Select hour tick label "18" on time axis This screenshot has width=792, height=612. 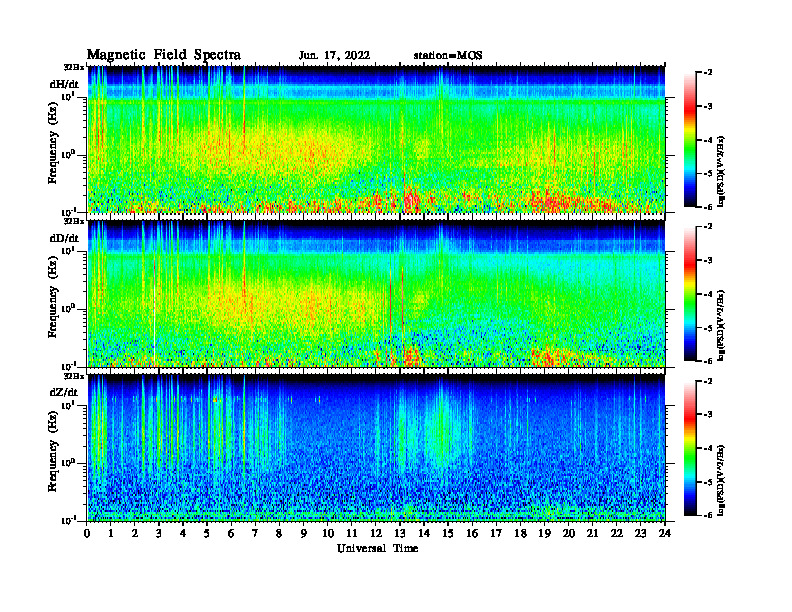pos(520,533)
